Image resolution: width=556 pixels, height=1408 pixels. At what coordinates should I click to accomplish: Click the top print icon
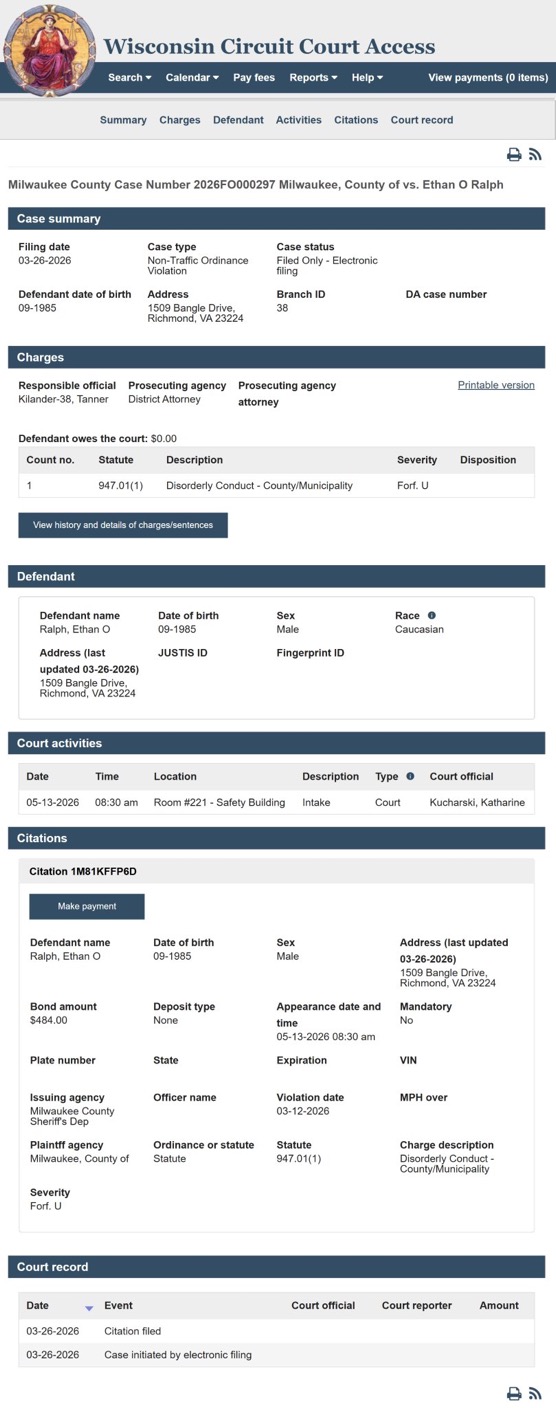click(x=514, y=154)
